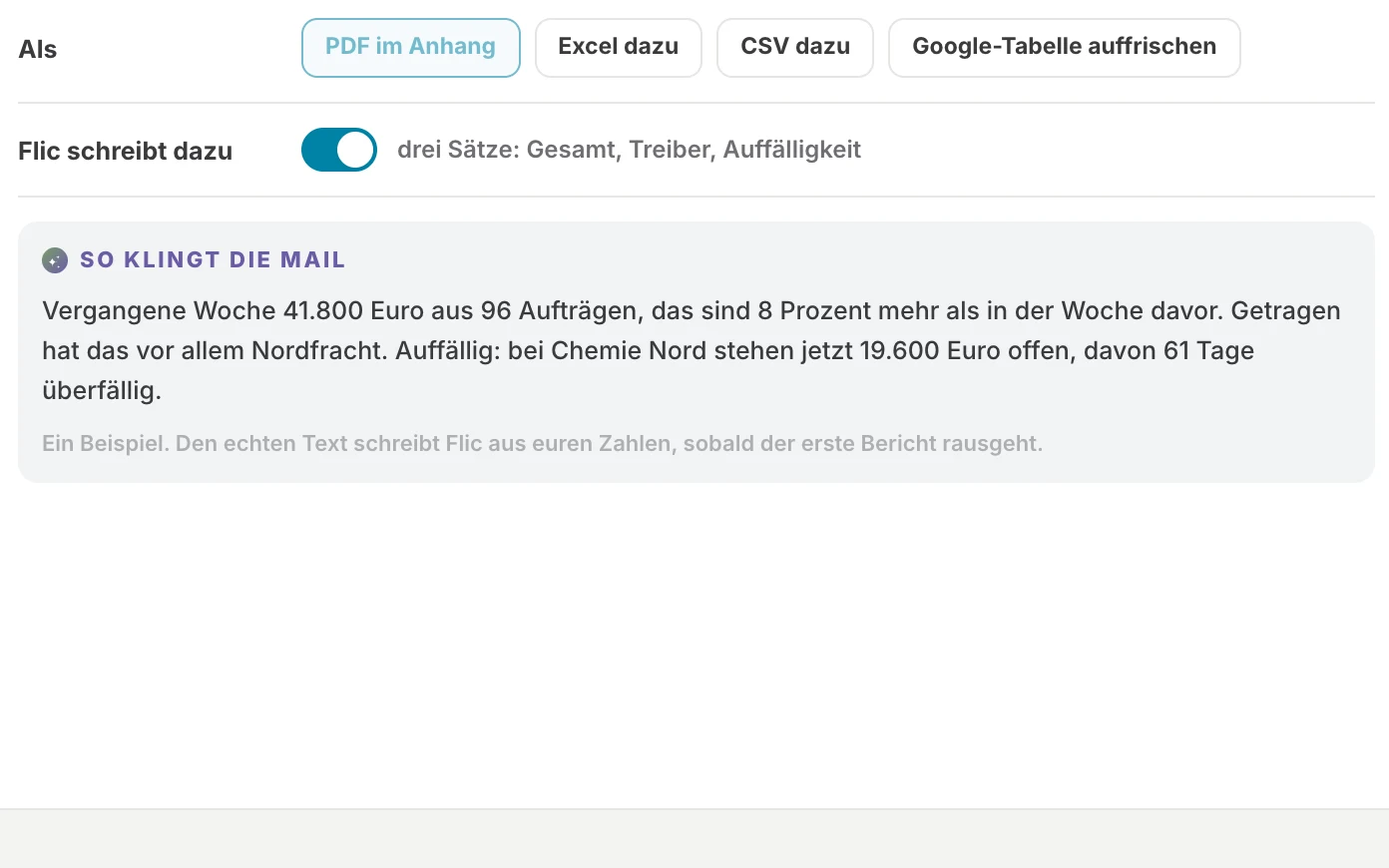Choose the CSV dazu option
Image resolution: width=1389 pixels, height=868 pixels.
click(x=795, y=48)
